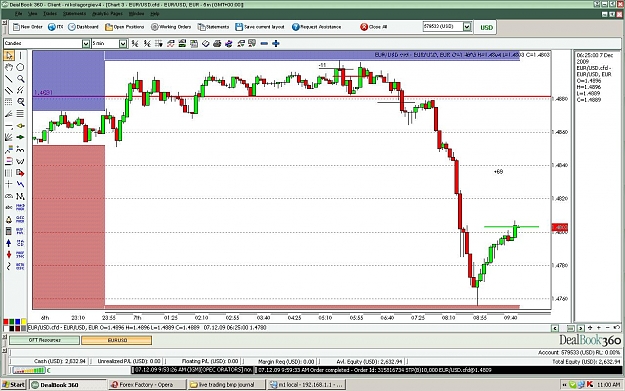
Task: Select the crosshair tool
Action: click(9, 184)
